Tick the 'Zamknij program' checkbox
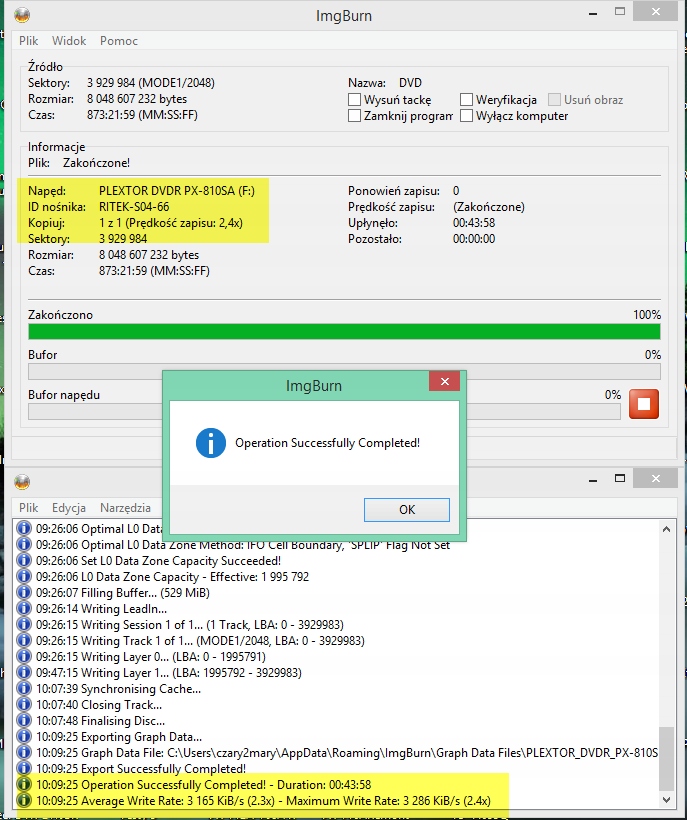 click(x=354, y=116)
